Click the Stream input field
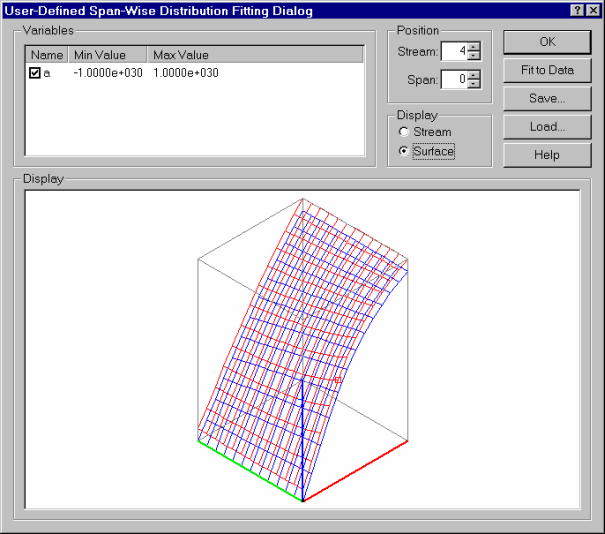This screenshot has width=605, height=534. (x=455, y=51)
